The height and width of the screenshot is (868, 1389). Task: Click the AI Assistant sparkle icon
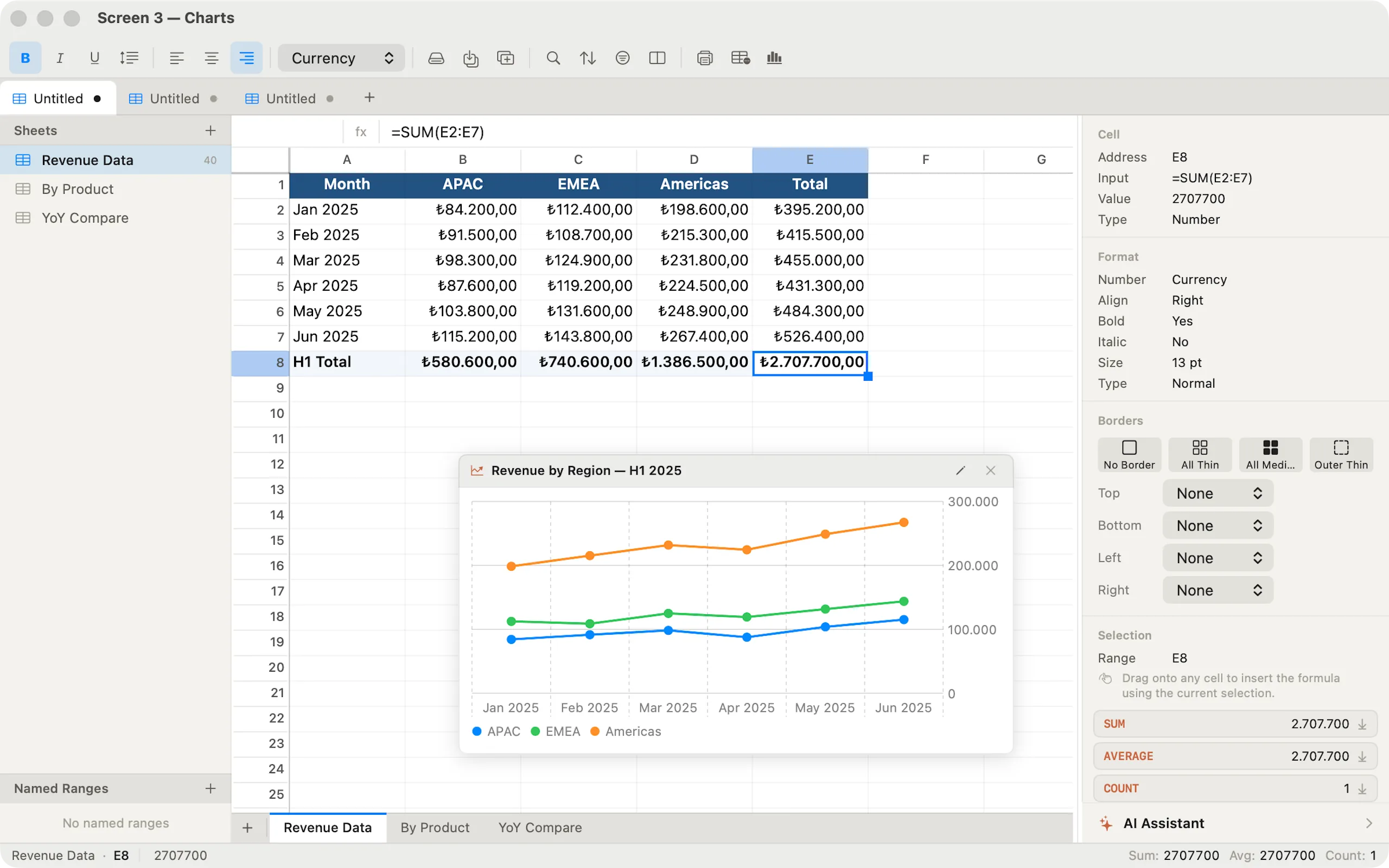(x=1106, y=823)
